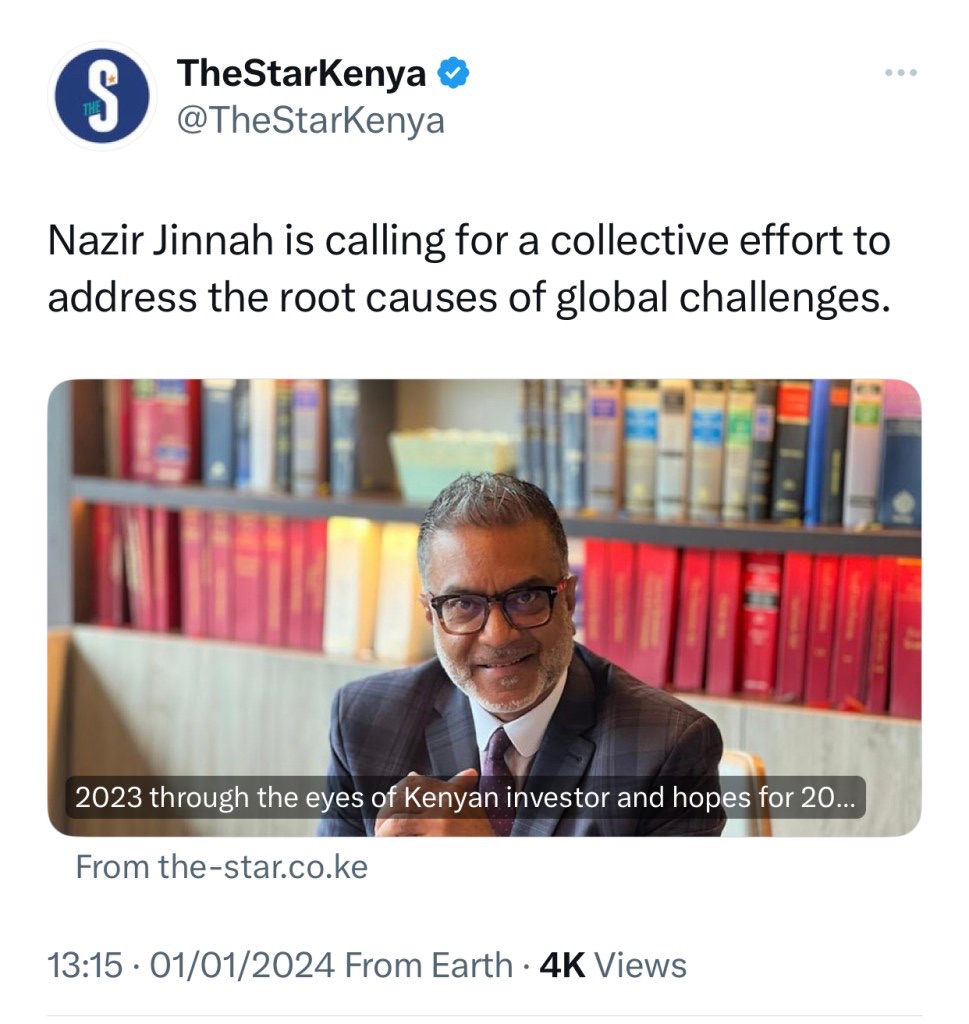Click the blue verified checkmark badge
The width and height of the screenshot is (969, 1024).
(x=452, y=73)
